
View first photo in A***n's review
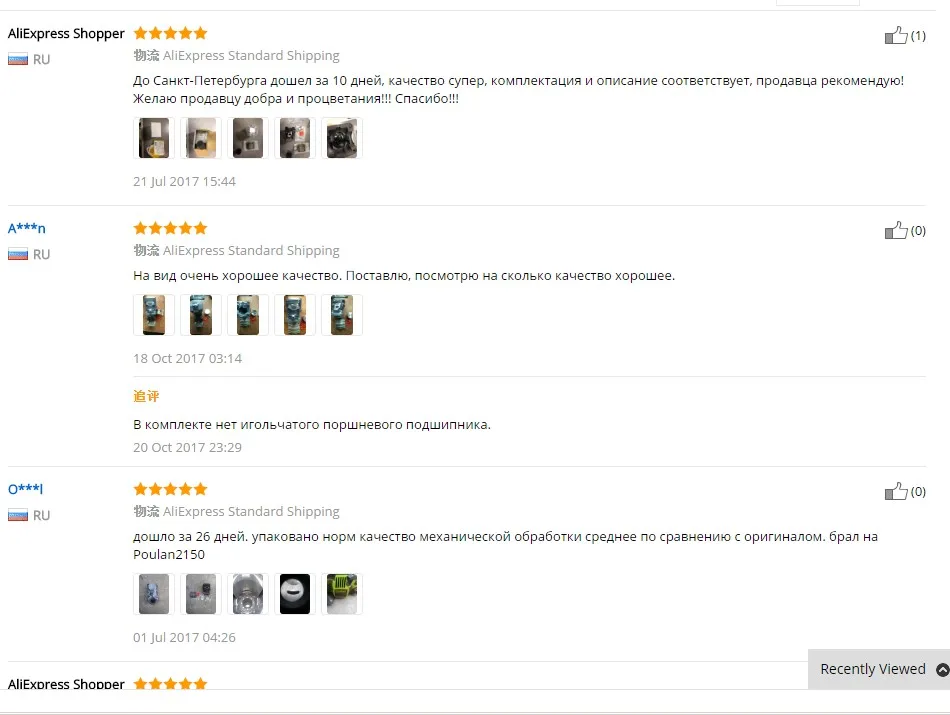(x=154, y=315)
